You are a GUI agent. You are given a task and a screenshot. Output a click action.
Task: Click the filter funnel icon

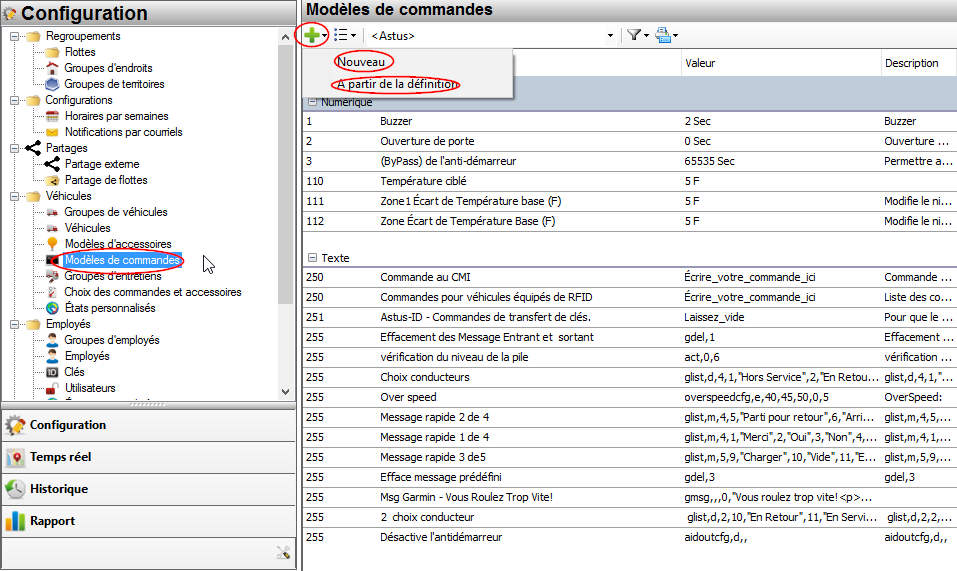[x=633, y=35]
